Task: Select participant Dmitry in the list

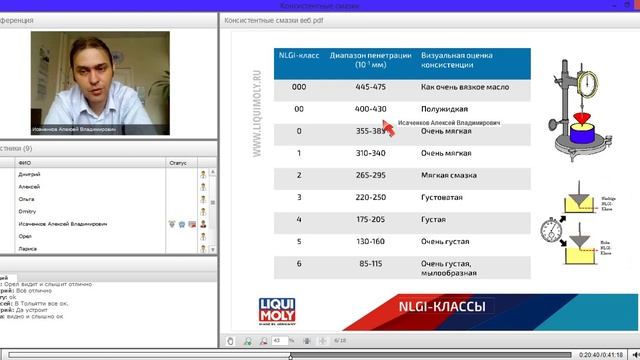Action: pos(27,211)
